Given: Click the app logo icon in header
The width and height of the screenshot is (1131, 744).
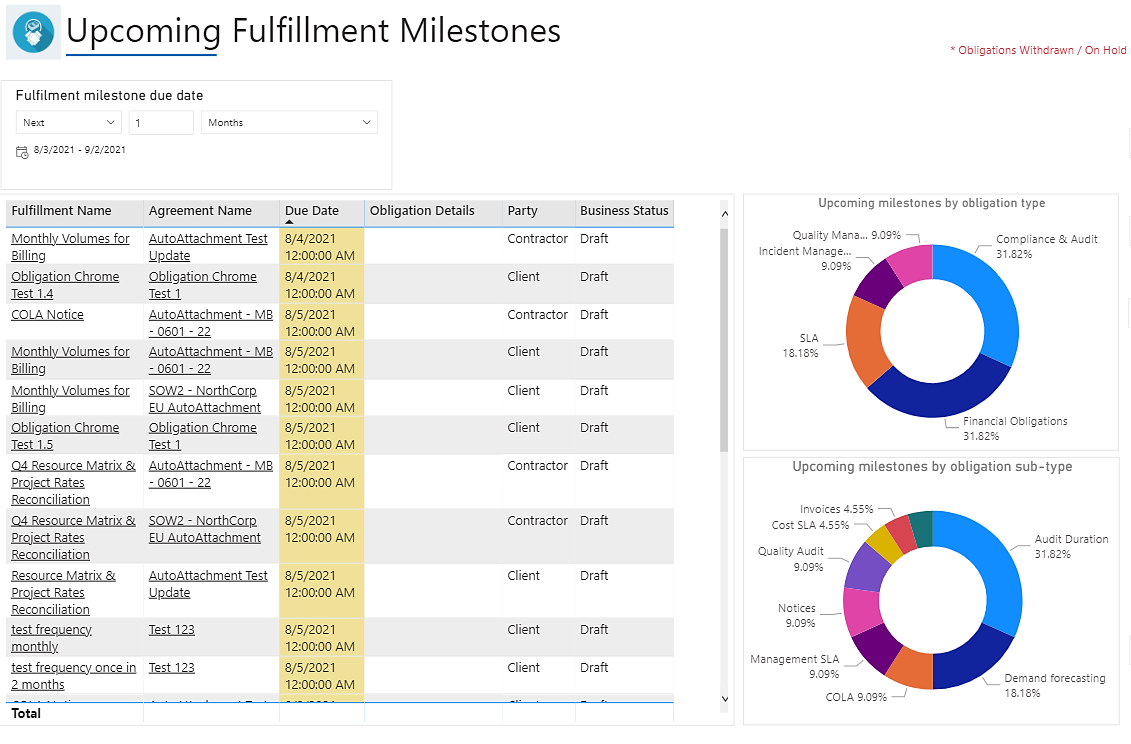Looking at the screenshot, I should click(33, 32).
